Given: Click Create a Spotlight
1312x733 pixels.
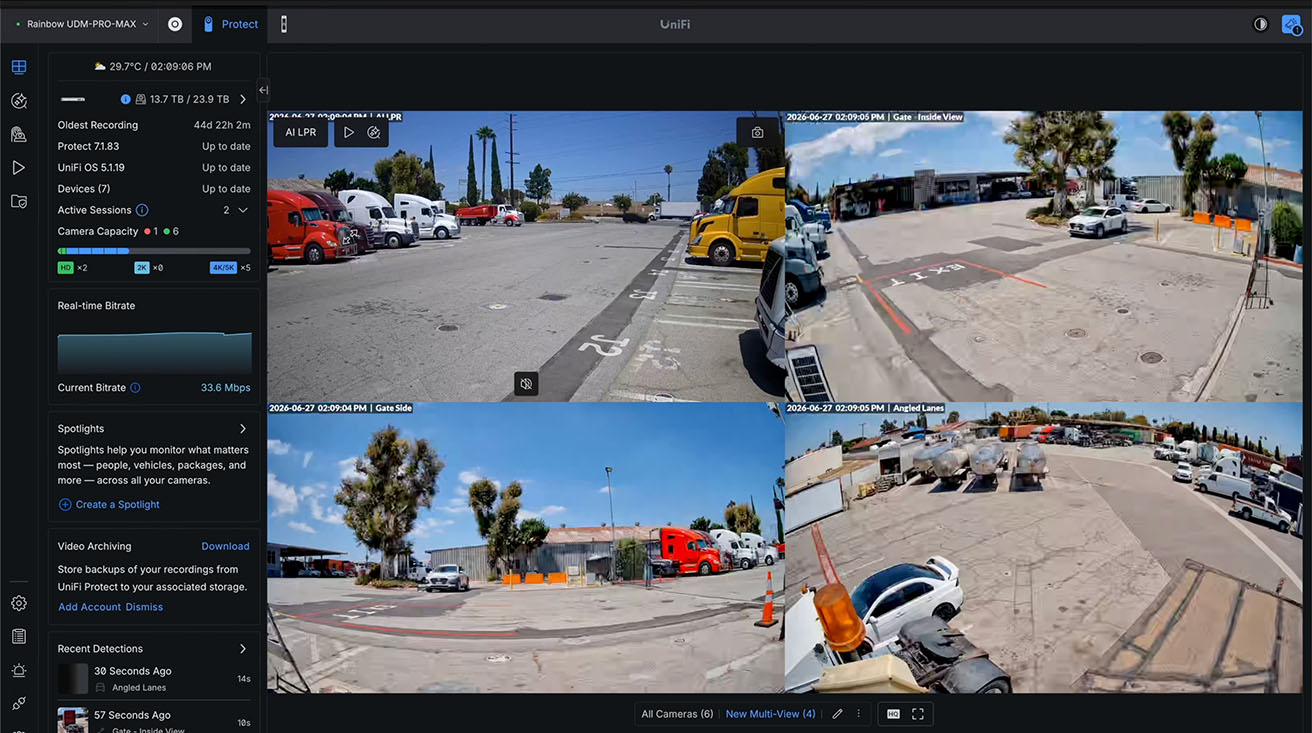Looking at the screenshot, I should pos(109,505).
